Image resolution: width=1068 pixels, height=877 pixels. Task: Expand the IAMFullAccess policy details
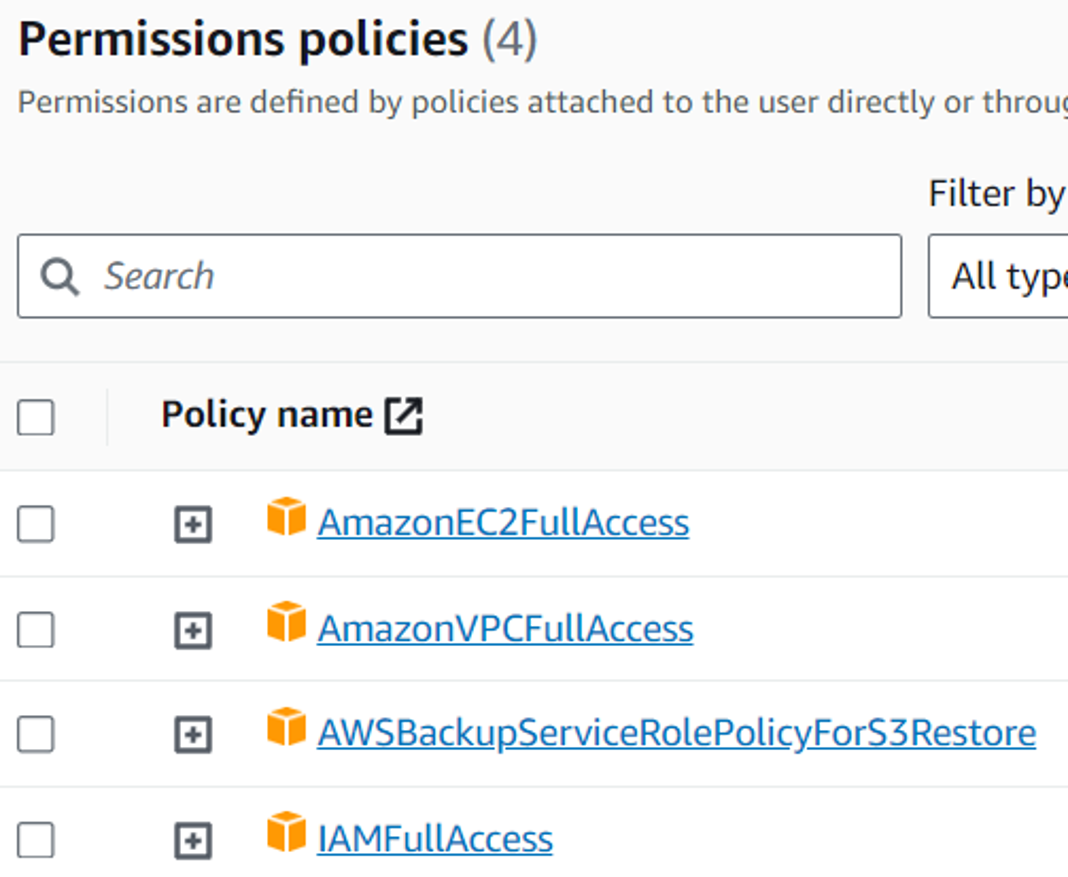click(x=193, y=840)
